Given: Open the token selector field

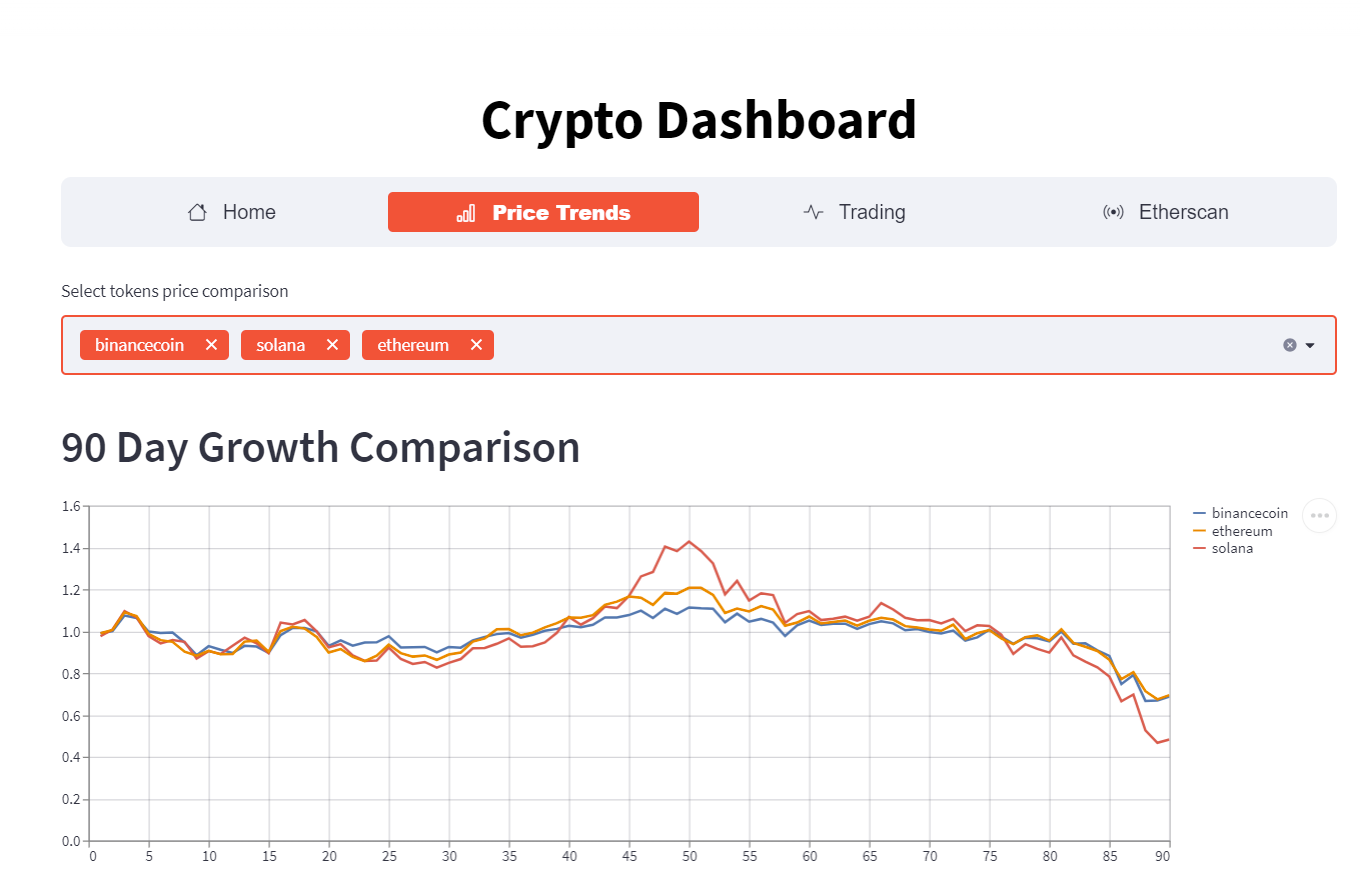Looking at the screenshot, I should [800, 345].
